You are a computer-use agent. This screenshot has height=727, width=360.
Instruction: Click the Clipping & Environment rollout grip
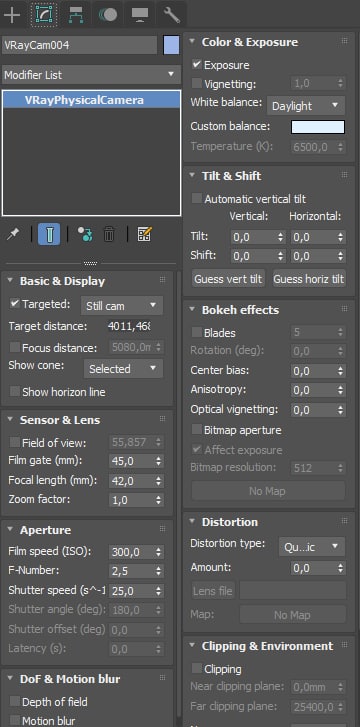[x=344, y=645]
